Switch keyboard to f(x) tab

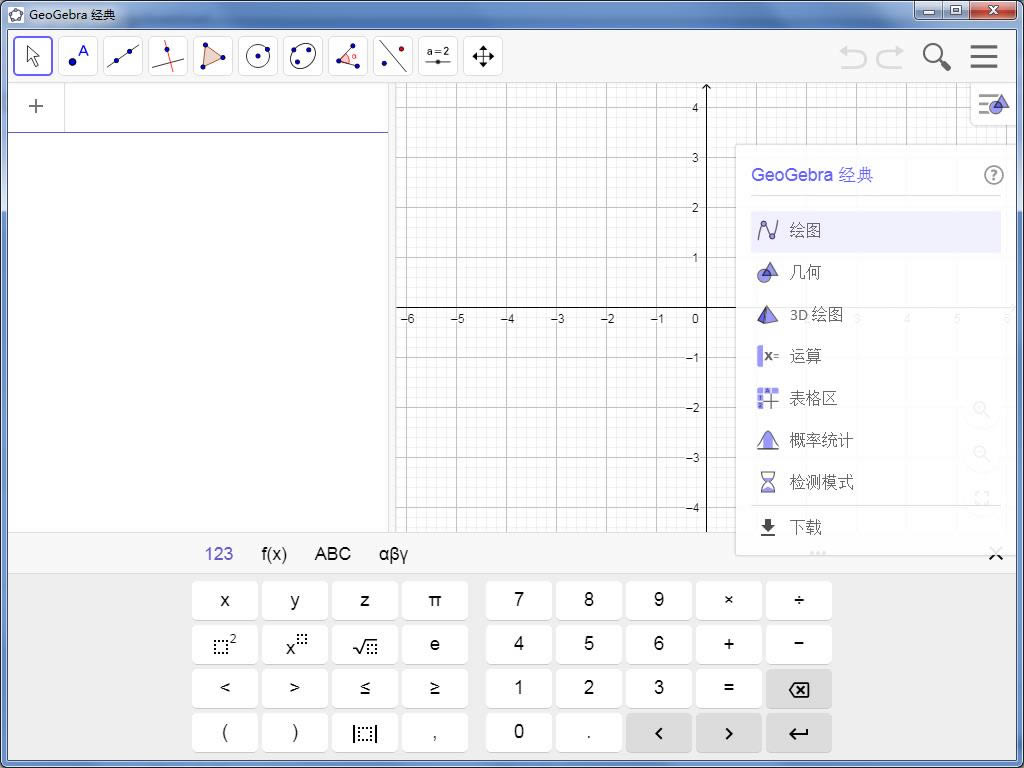point(274,554)
